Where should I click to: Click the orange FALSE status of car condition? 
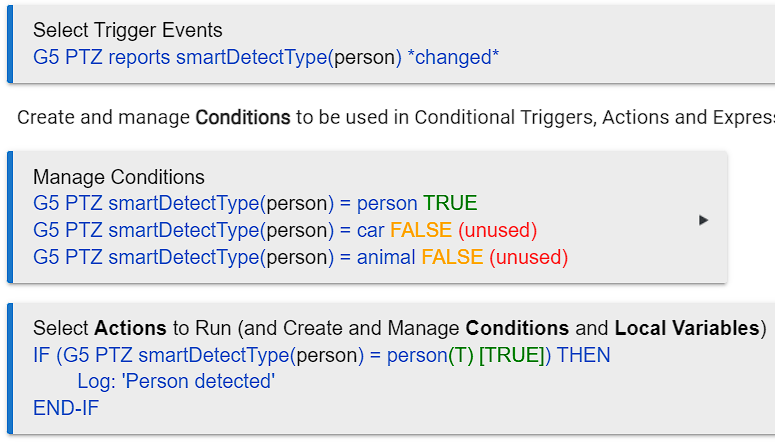[x=421, y=231]
